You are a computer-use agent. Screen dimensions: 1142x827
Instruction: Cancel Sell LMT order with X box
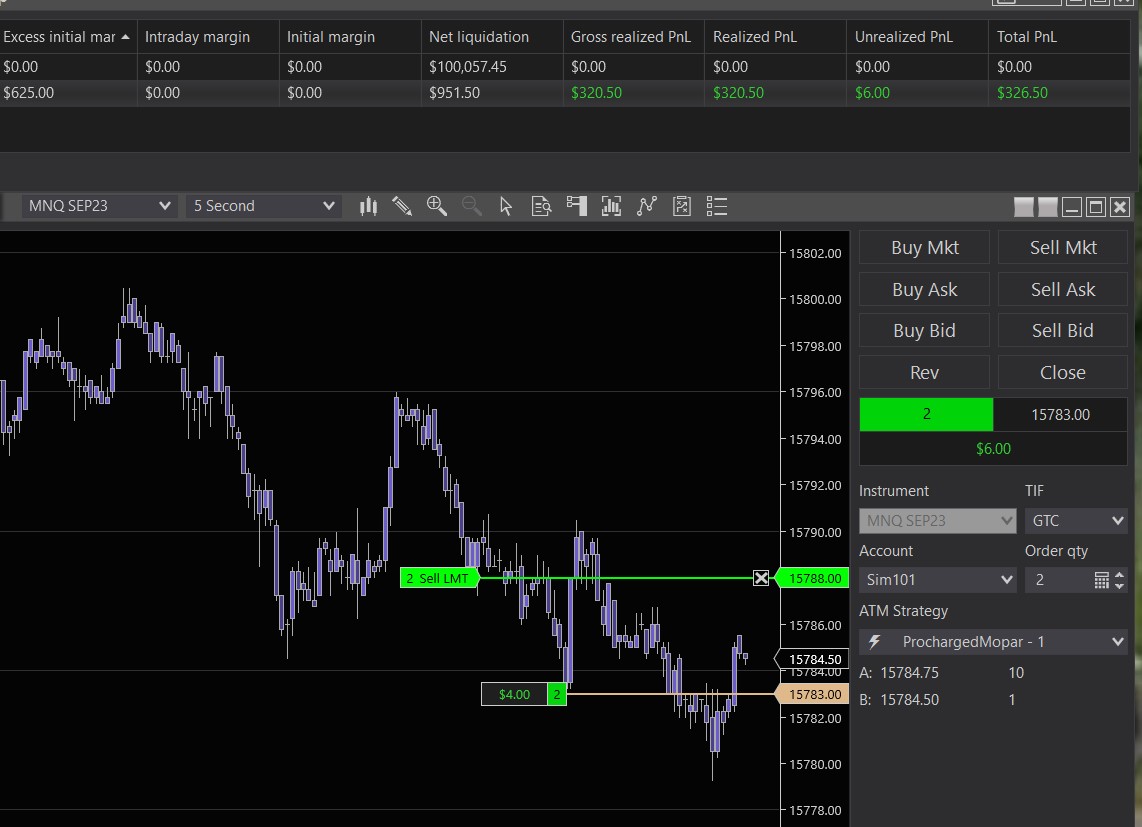pos(761,578)
